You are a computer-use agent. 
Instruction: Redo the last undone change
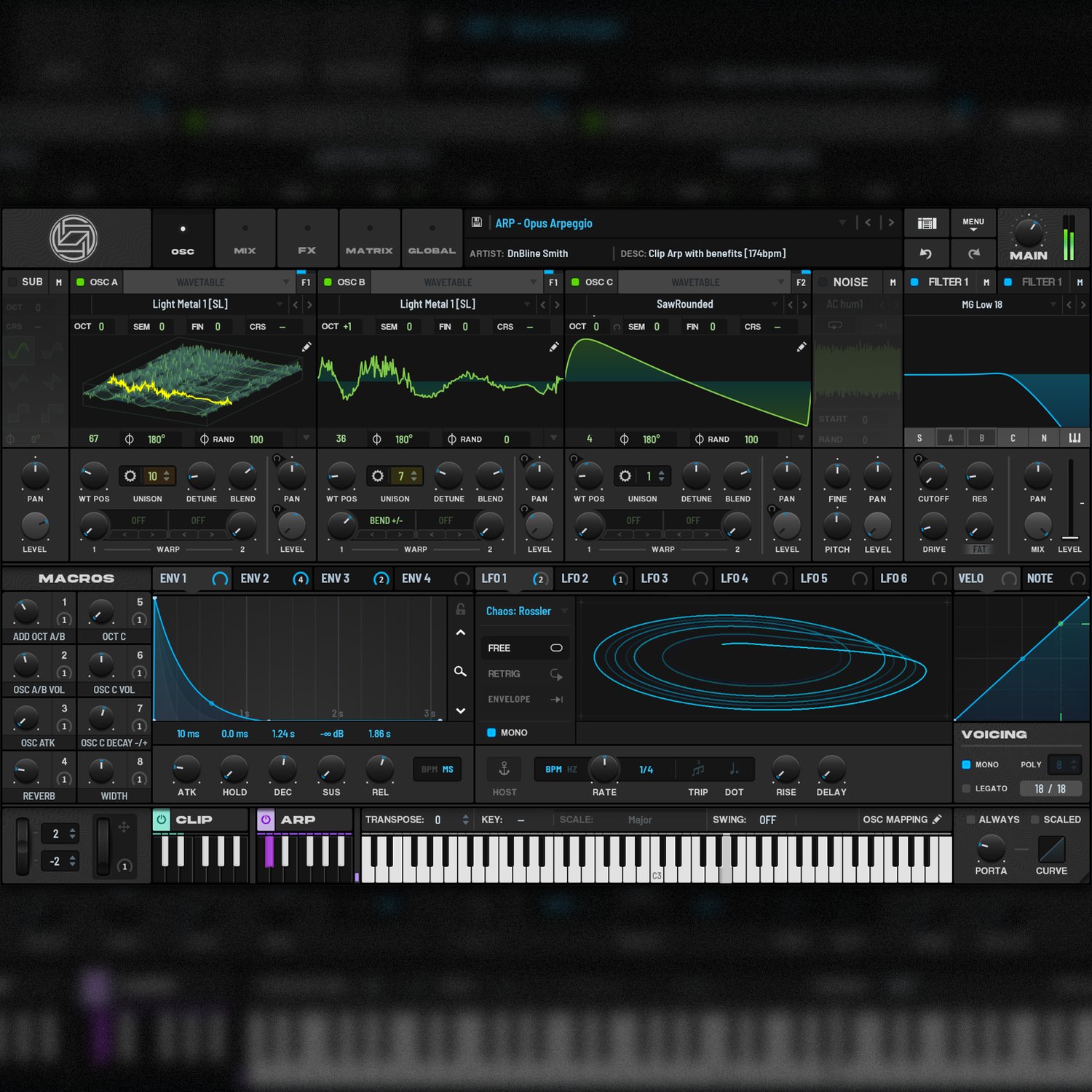click(973, 253)
